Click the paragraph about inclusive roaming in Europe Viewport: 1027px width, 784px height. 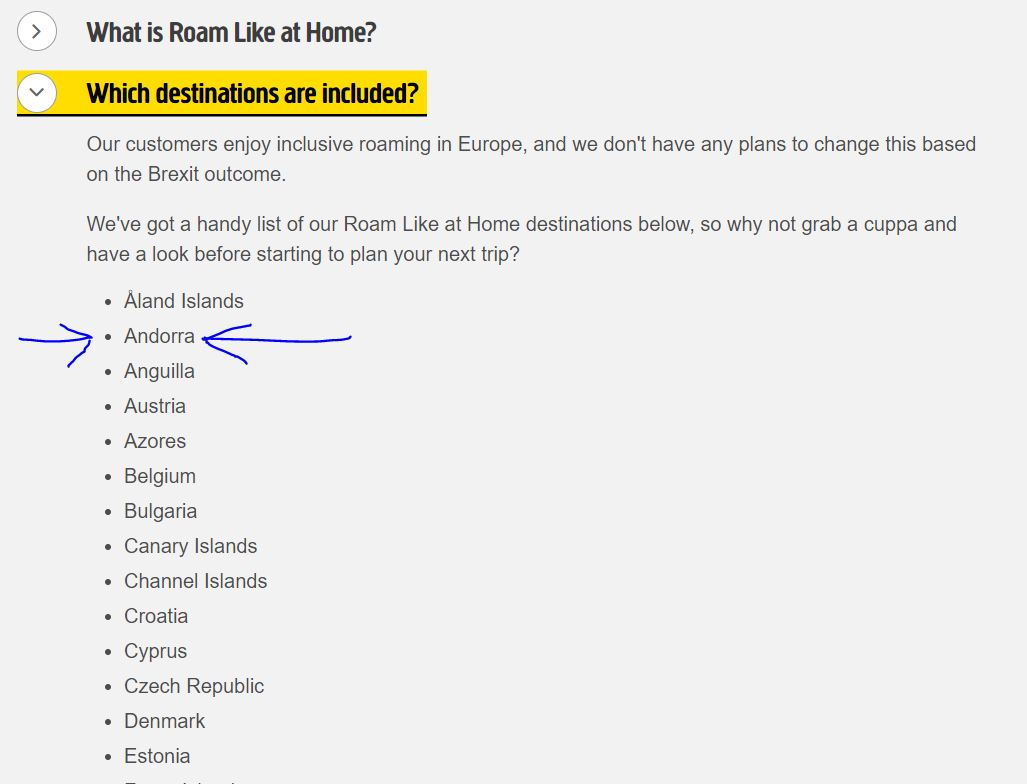(x=530, y=159)
